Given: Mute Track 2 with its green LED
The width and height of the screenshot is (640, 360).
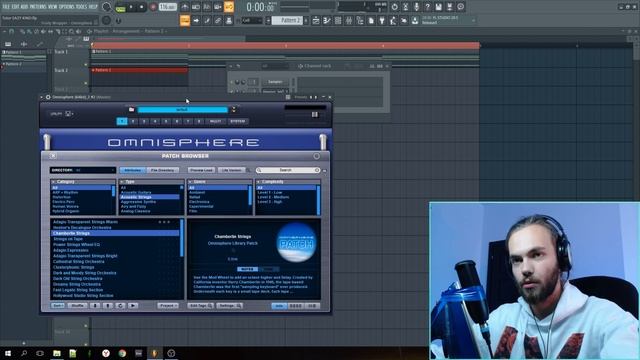Looking at the screenshot, I should click(86, 83).
